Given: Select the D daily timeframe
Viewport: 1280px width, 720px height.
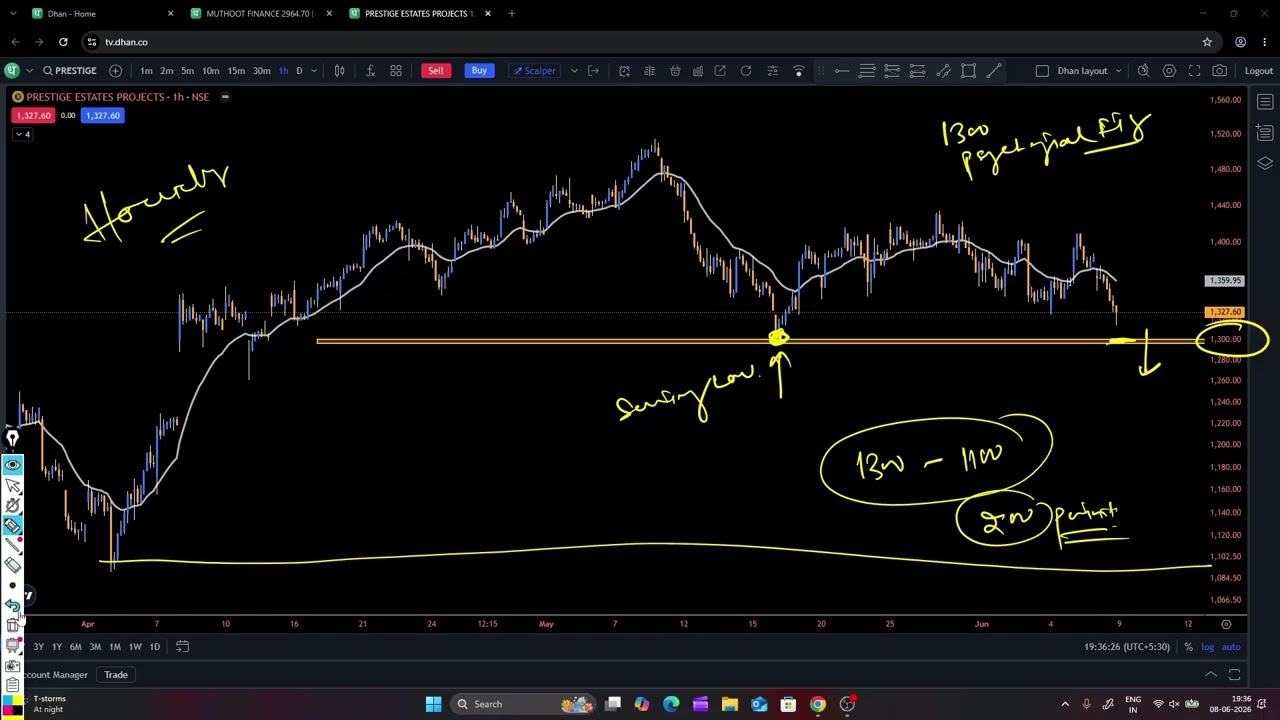Looking at the screenshot, I should (x=299, y=71).
